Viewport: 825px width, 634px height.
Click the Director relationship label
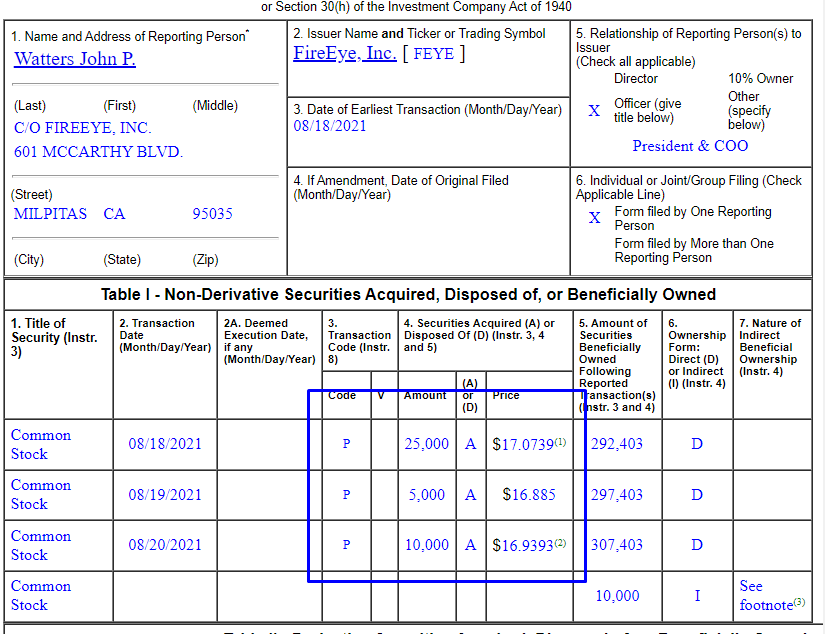(x=636, y=78)
